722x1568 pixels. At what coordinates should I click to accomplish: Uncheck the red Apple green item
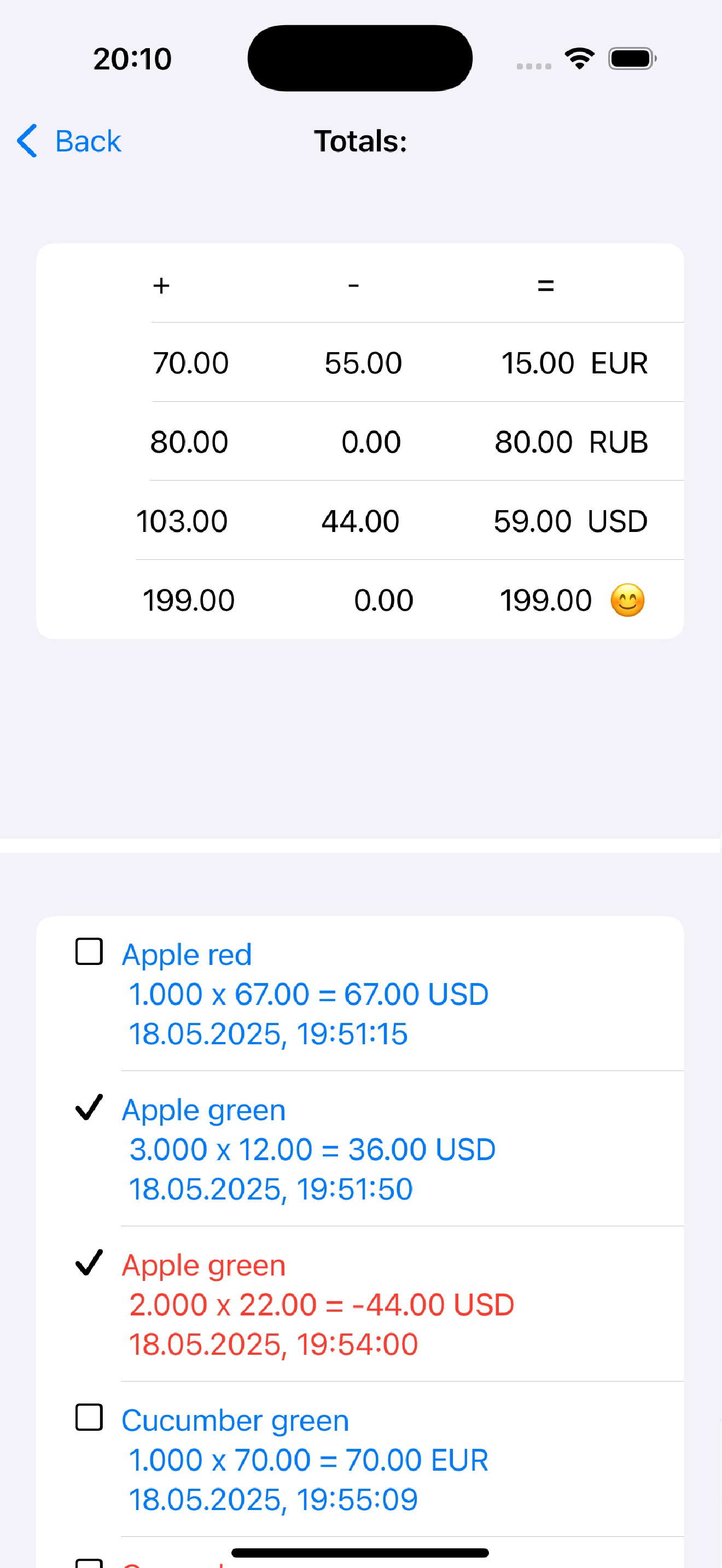(x=89, y=1262)
